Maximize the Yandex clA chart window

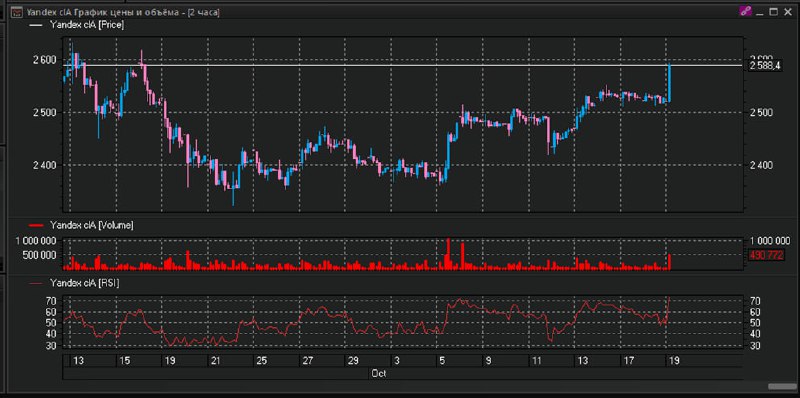point(773,12)
